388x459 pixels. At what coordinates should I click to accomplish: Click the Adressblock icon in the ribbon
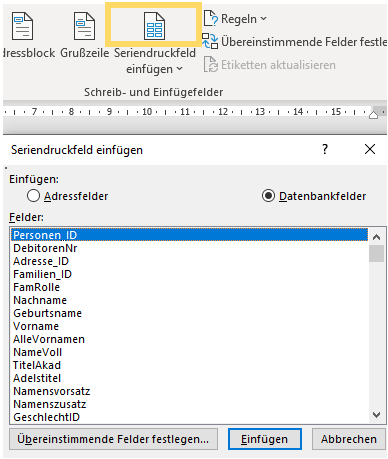pyautogui.click(x=22, y=26)
